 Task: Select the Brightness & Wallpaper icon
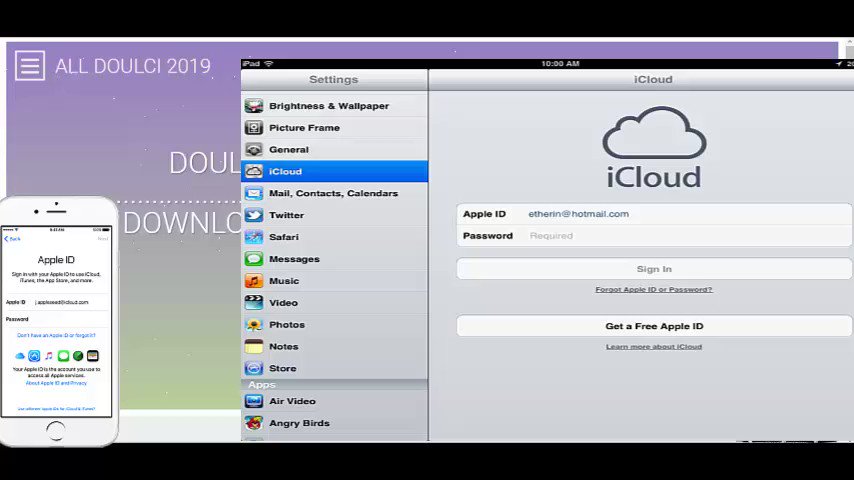click(x=254, y=106)
